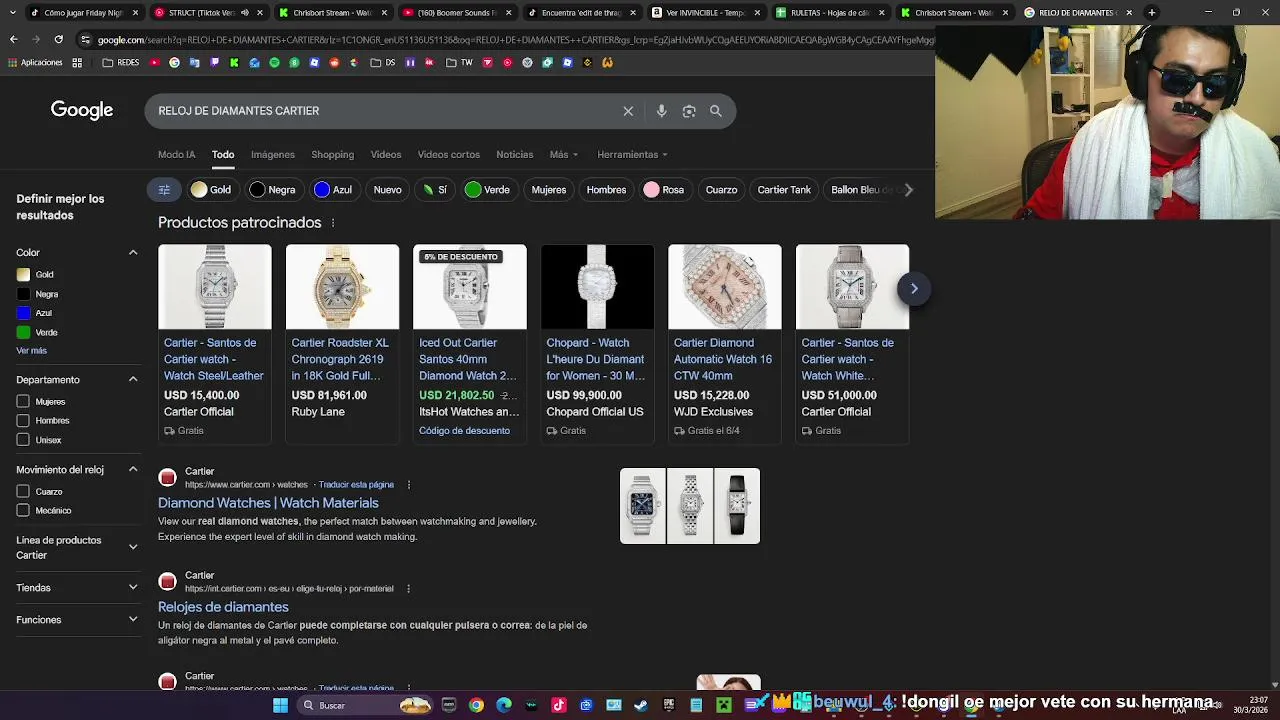
Task: Select Azul color swatch in sidebar
Action: [x=23, y=313]
